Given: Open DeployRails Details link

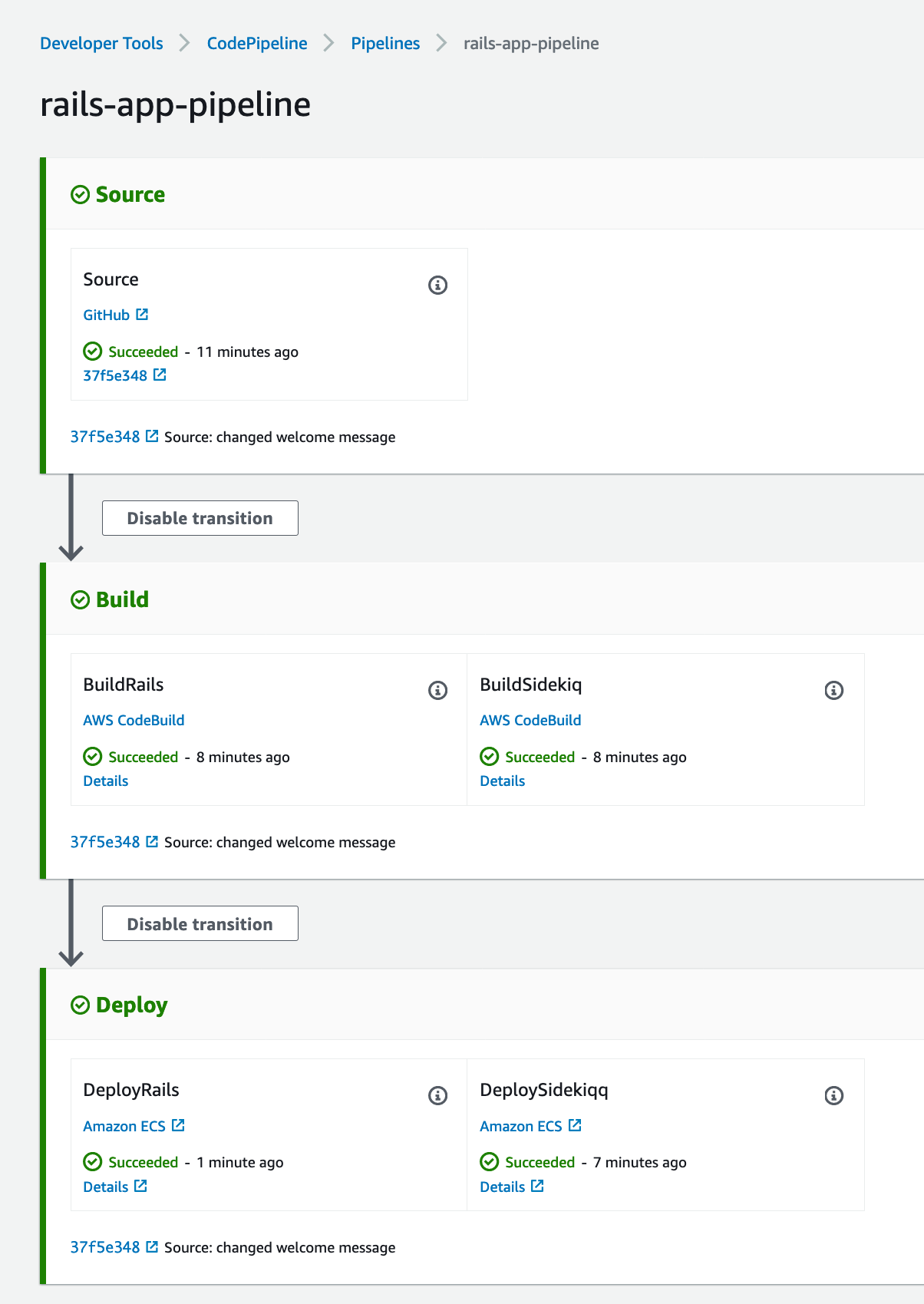Looking at the screenshot, I should [x=106, y=1187].
